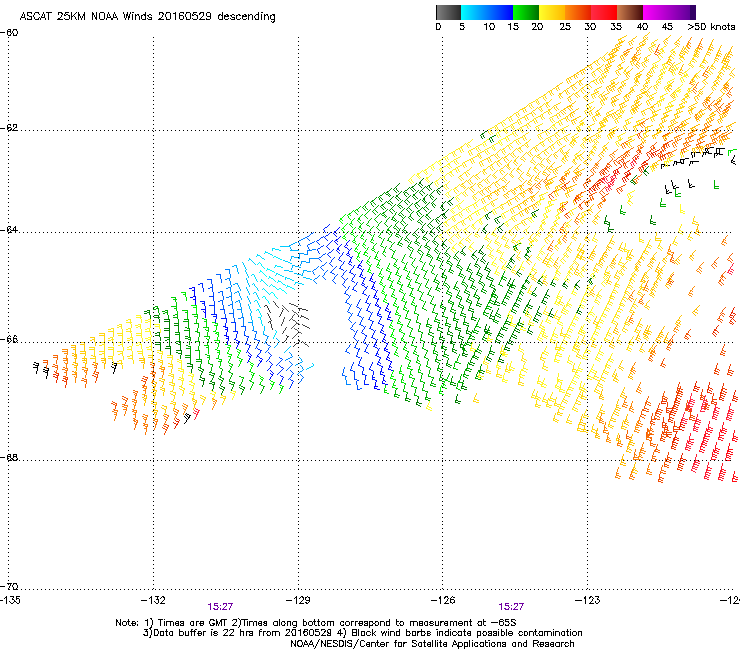Click the -129 longitude axis label
Screen dimensions: 740x650
point(298,600)
